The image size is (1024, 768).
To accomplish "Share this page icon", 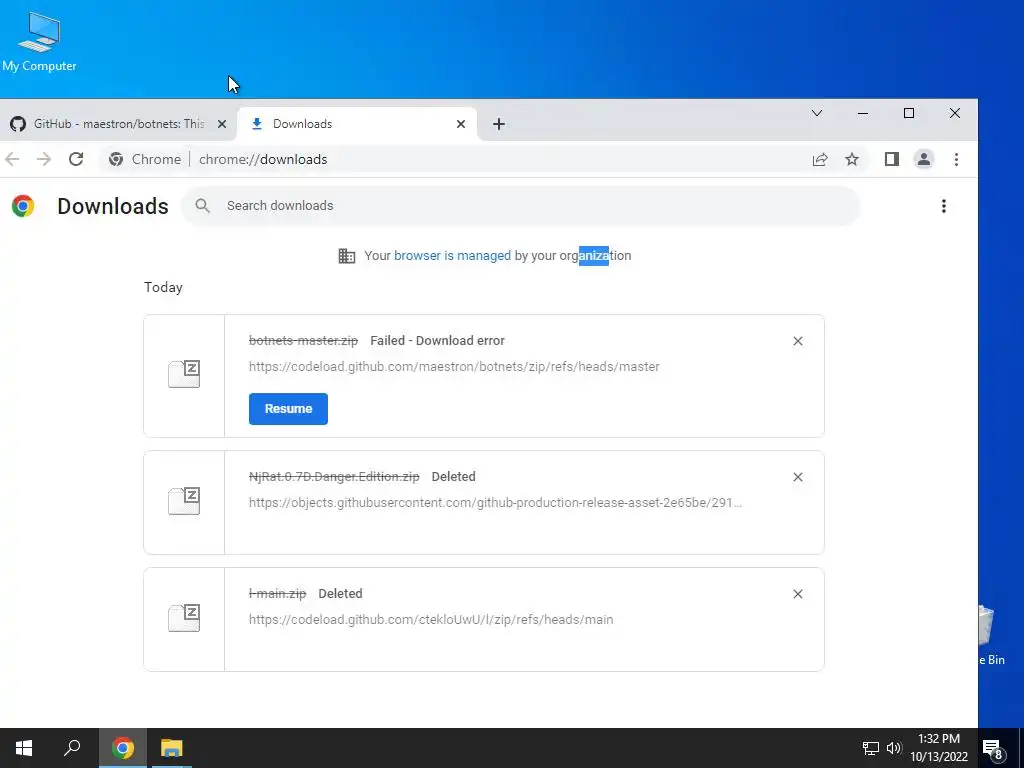I will (x=820, y=159).
